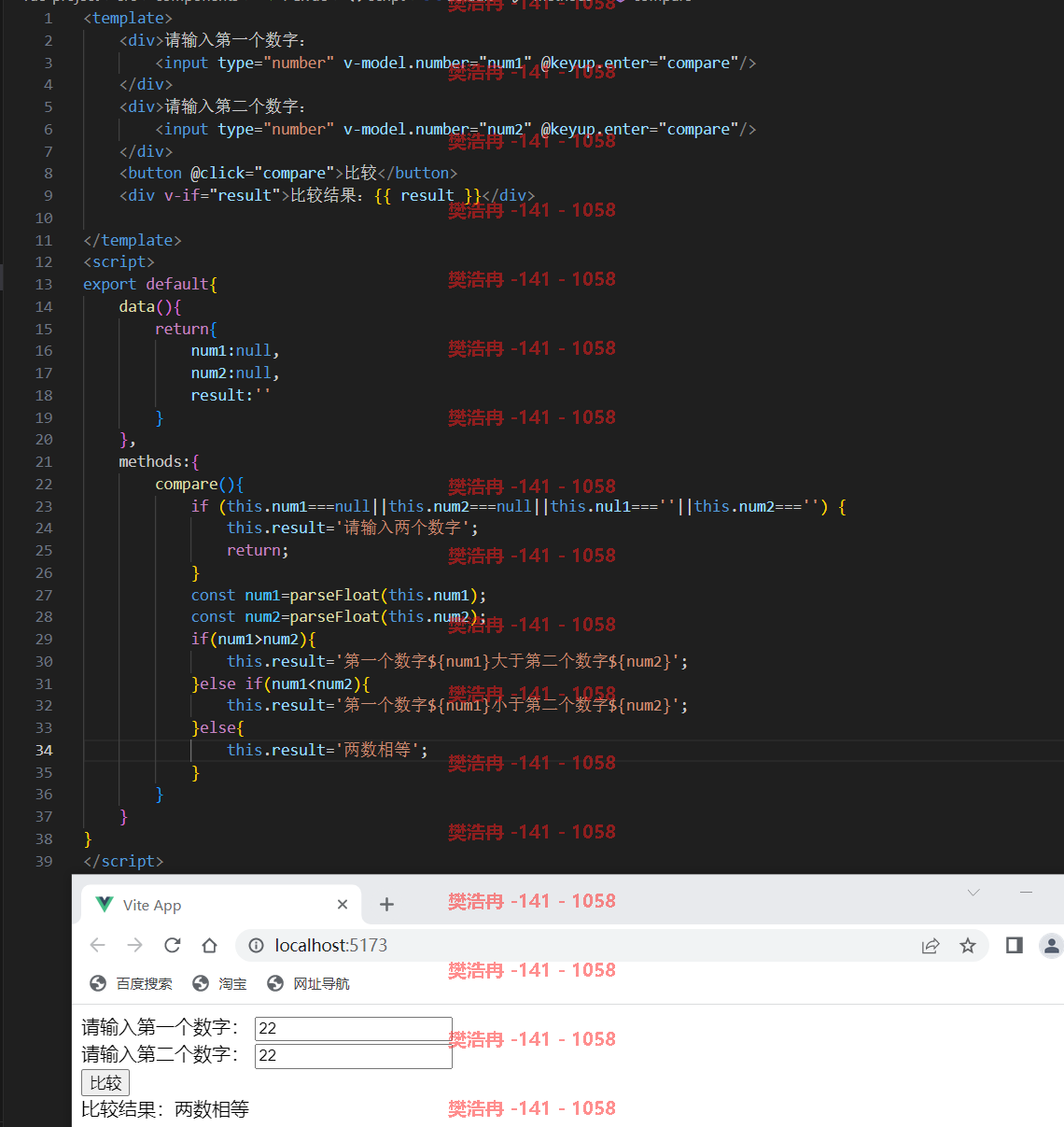This screenshot has height=1127, width=1064.
Task: Click the opening <script> tag line
Action: [x=119, y=261]
